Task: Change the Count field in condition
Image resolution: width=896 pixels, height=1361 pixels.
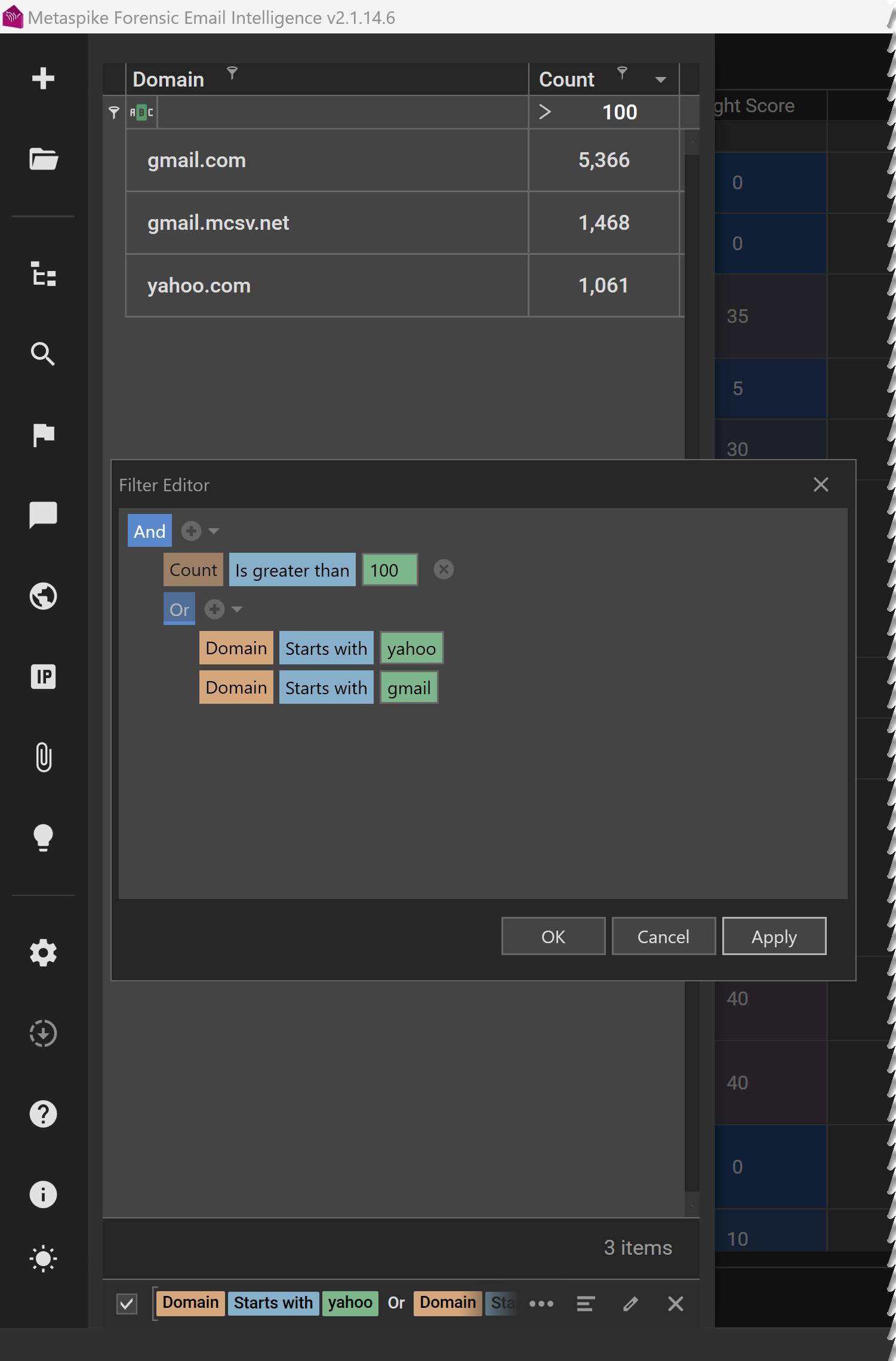Action: pyautogui.click(x=193, y=570)
